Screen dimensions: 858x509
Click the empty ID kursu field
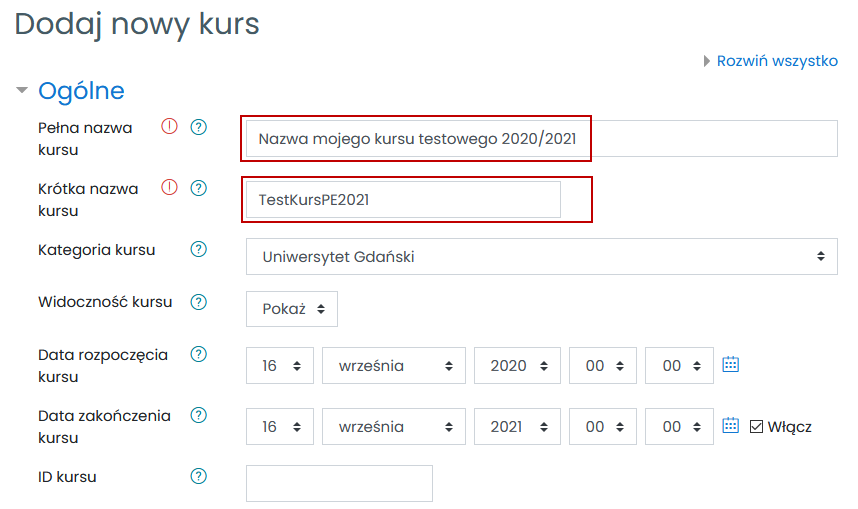pyautogui.click(x=339, y=483)
